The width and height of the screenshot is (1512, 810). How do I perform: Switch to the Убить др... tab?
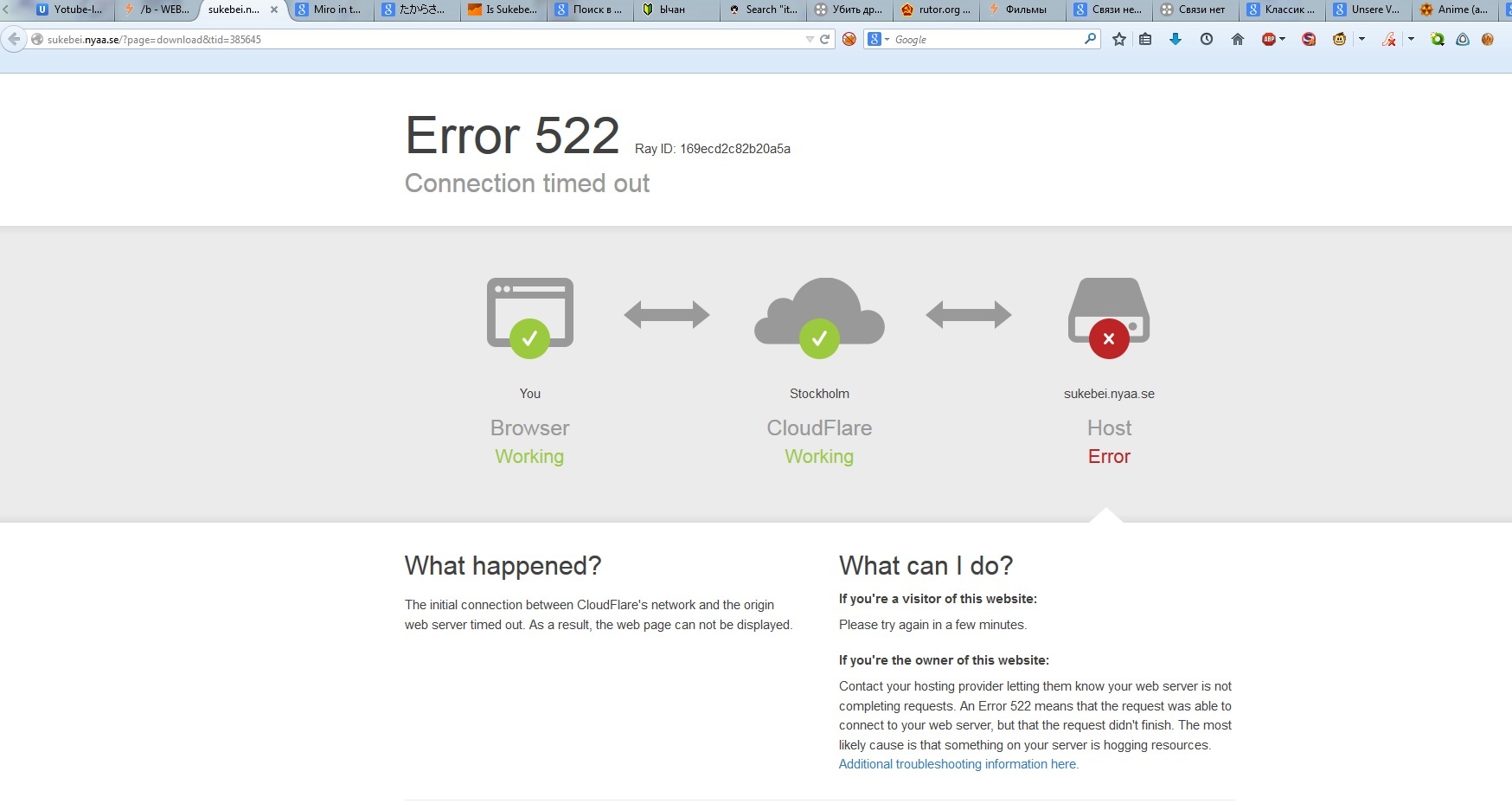[849, 10]
